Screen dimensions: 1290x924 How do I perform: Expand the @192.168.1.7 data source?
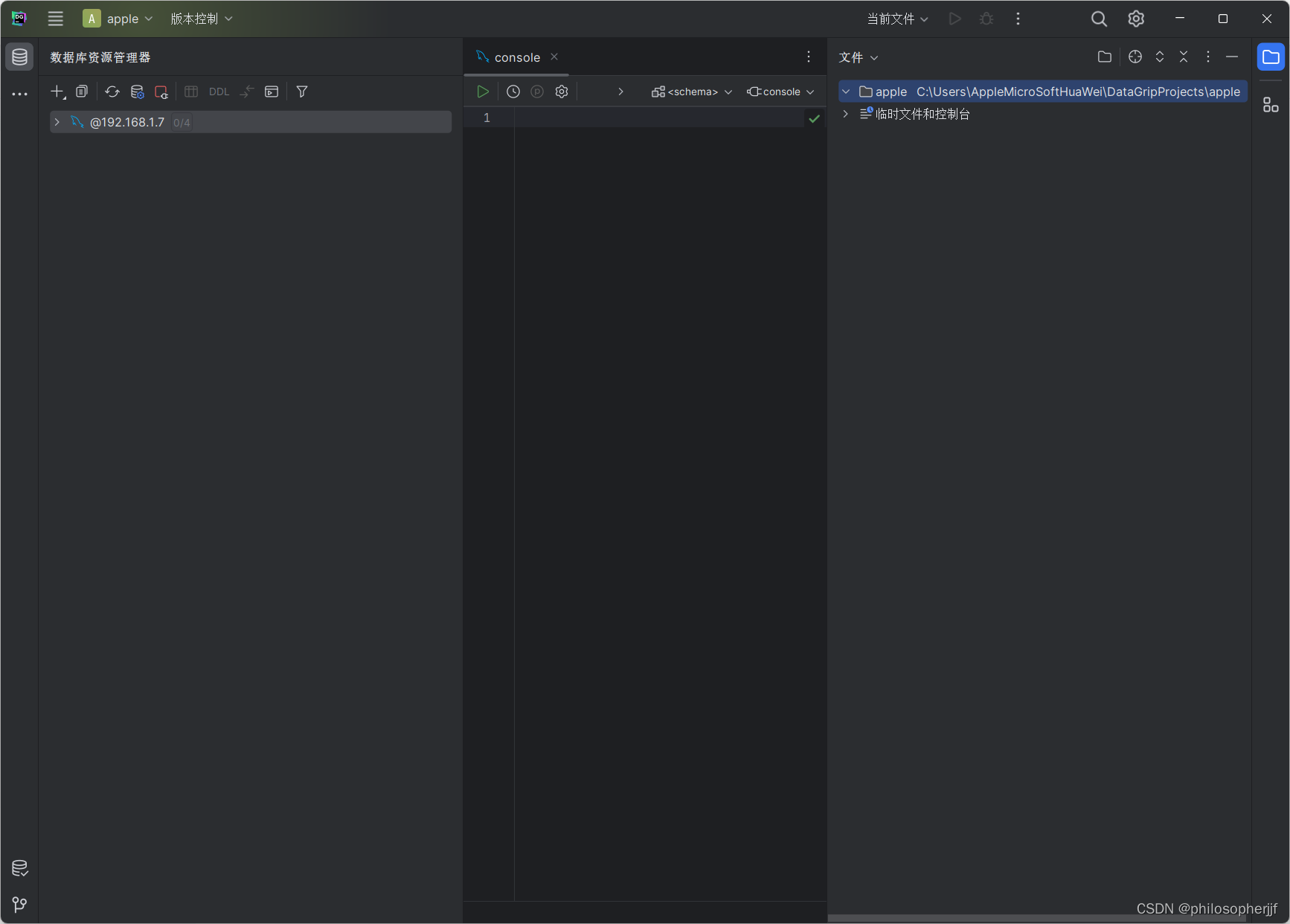57,122
